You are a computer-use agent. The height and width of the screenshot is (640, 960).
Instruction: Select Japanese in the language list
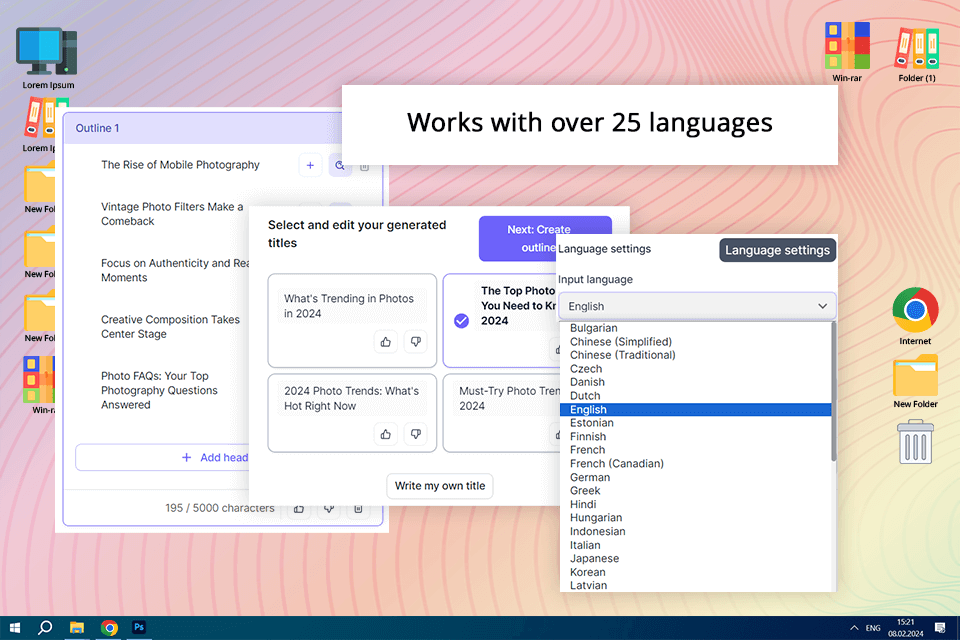point(594,559)
